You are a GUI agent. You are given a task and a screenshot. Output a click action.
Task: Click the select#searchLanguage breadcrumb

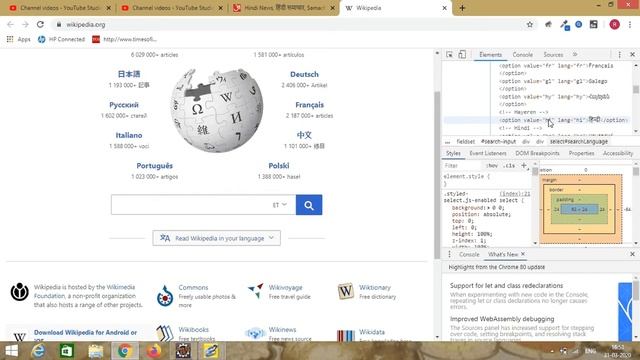pyautogui.click(x=578, y=142)
